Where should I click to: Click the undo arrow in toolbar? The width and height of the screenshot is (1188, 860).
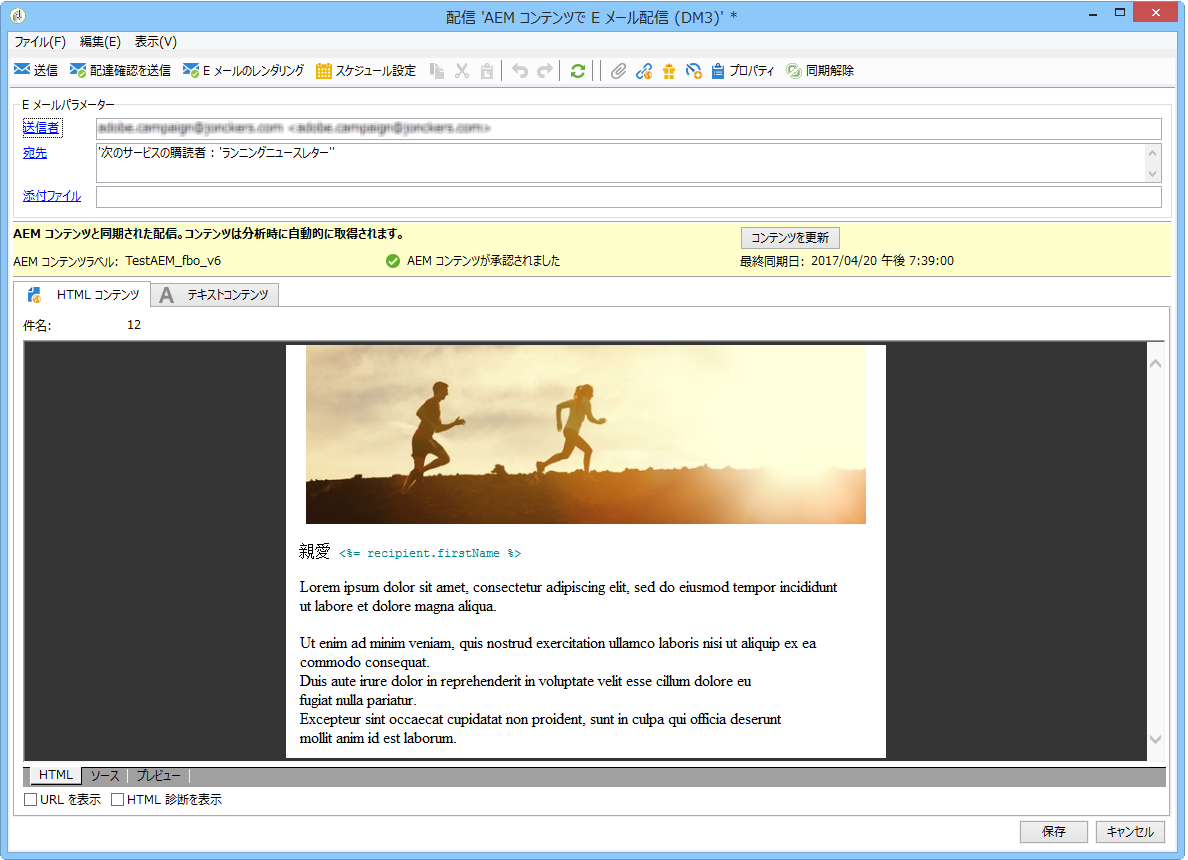coord(520,70)
